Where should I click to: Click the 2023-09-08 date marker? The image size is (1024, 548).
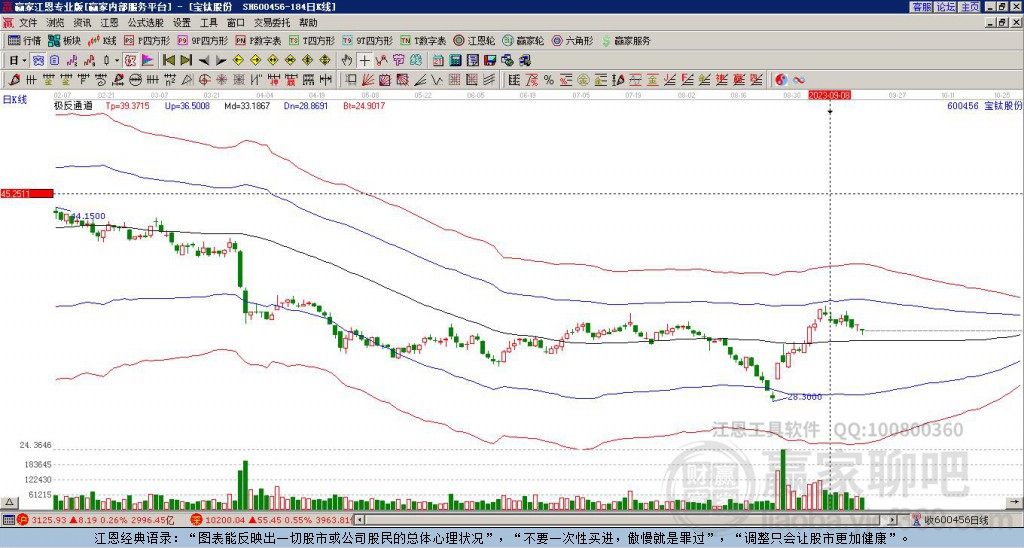click(x=829, y=95)
